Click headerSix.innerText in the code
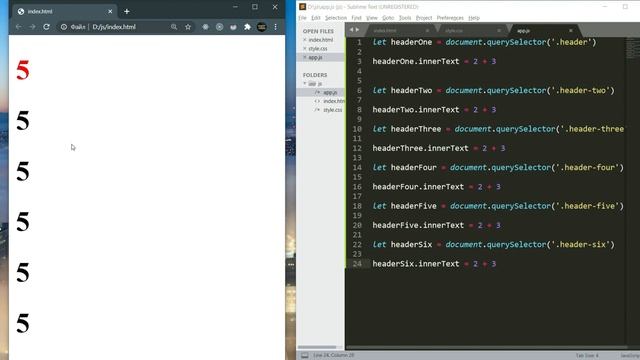 tap(416, 264)
